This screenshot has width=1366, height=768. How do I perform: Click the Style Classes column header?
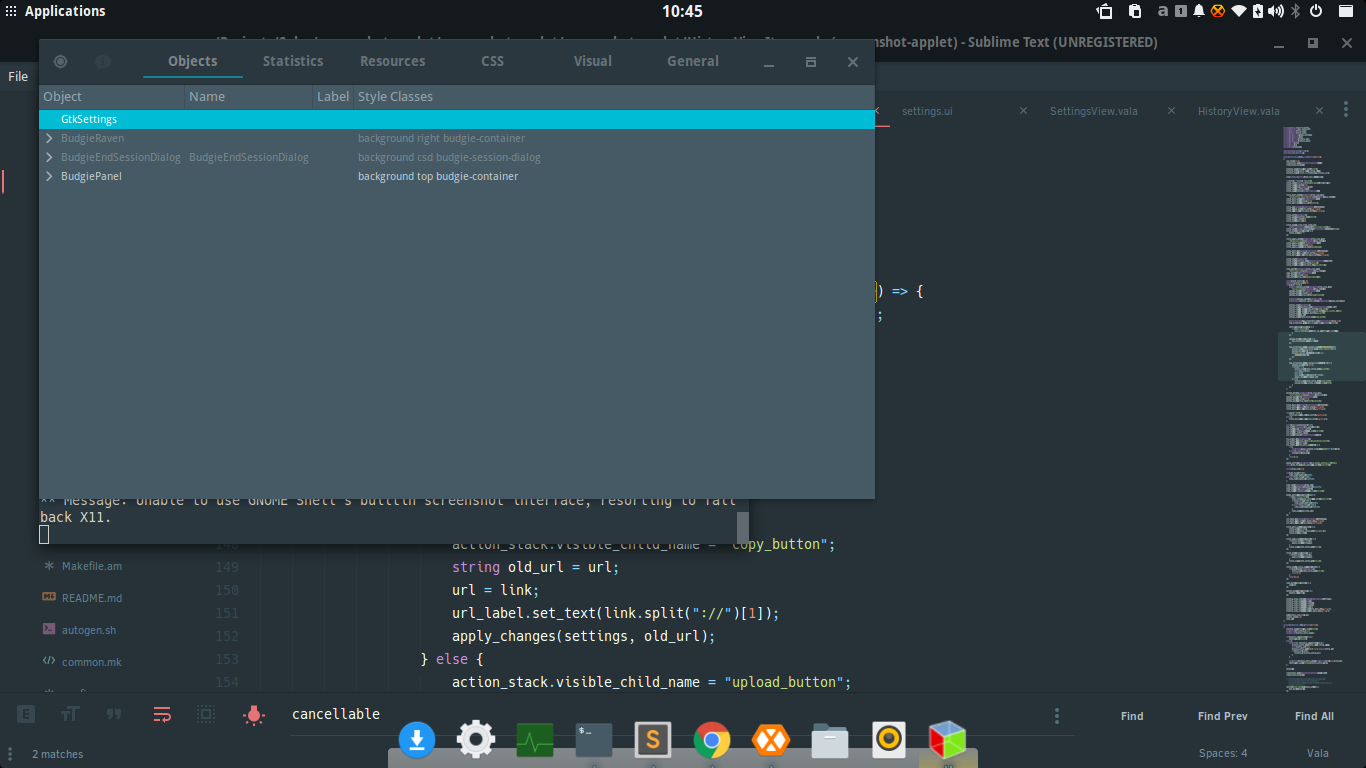pos(614,97)
